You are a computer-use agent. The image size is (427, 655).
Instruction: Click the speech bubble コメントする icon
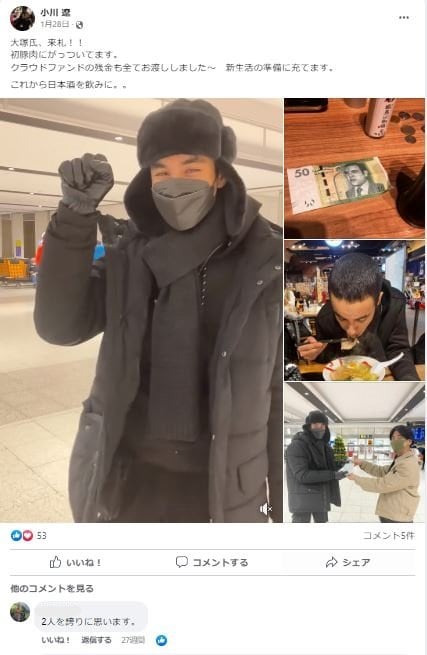point(182,562)
